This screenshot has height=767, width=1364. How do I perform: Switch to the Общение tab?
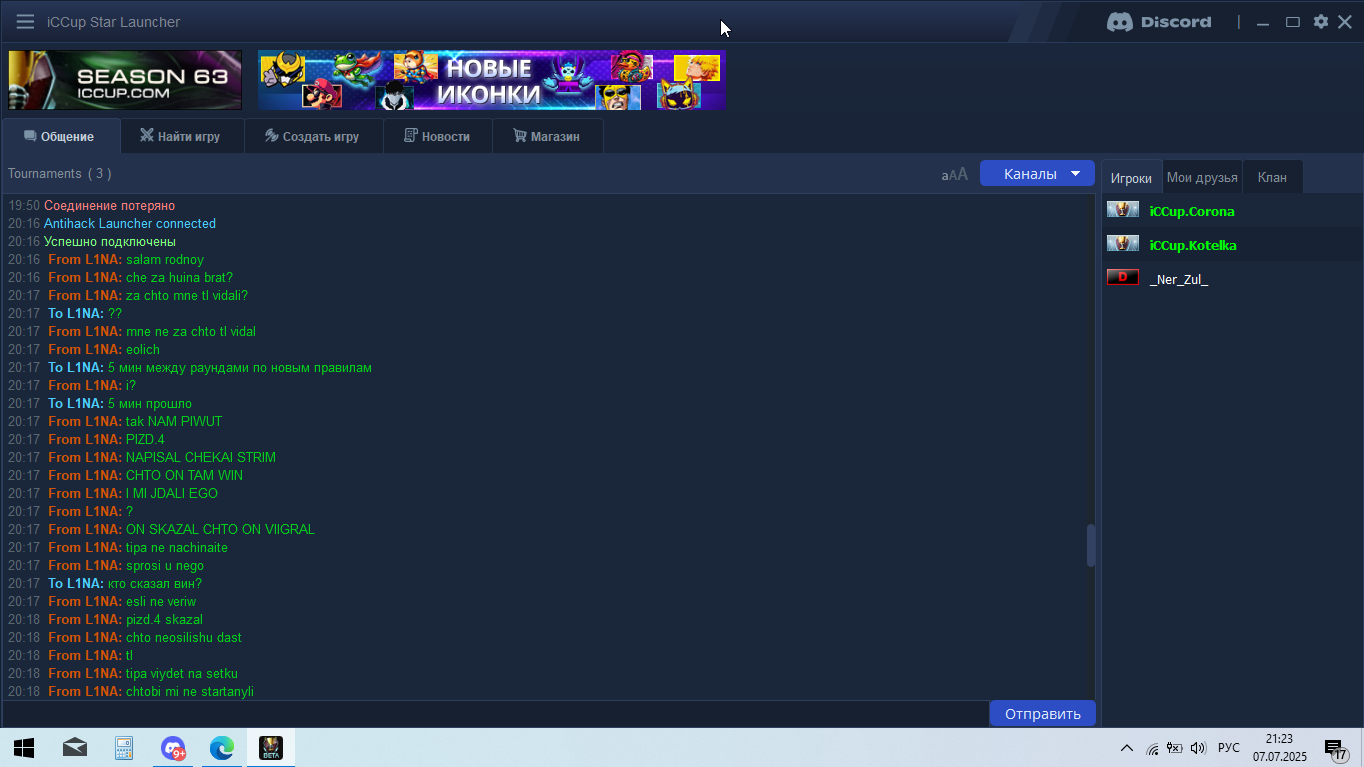pyautogui.click(x=60, y=136)
